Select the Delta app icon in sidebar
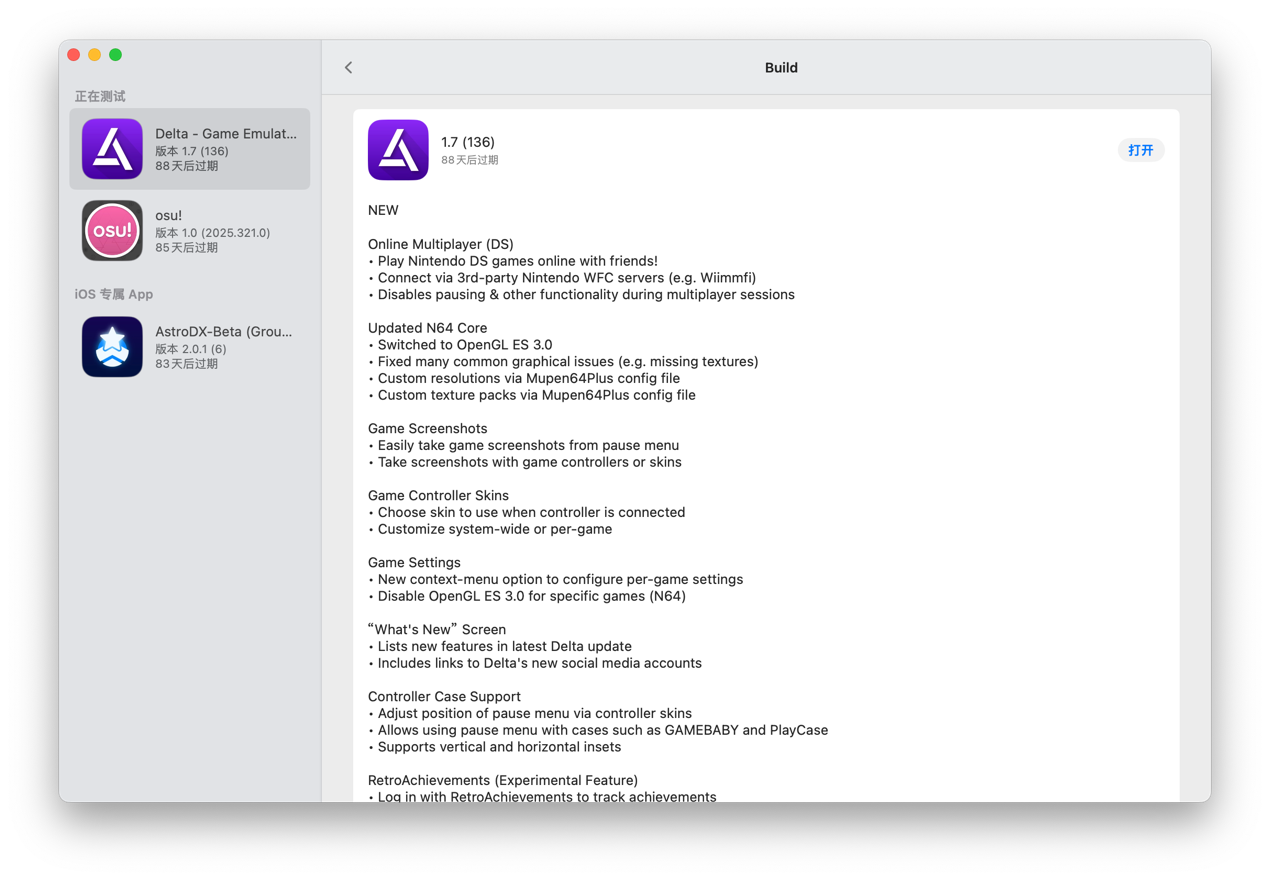Image resolution: width=1270 pixels, height=880 pixels. pyautogui.click(x=112, y=149)
